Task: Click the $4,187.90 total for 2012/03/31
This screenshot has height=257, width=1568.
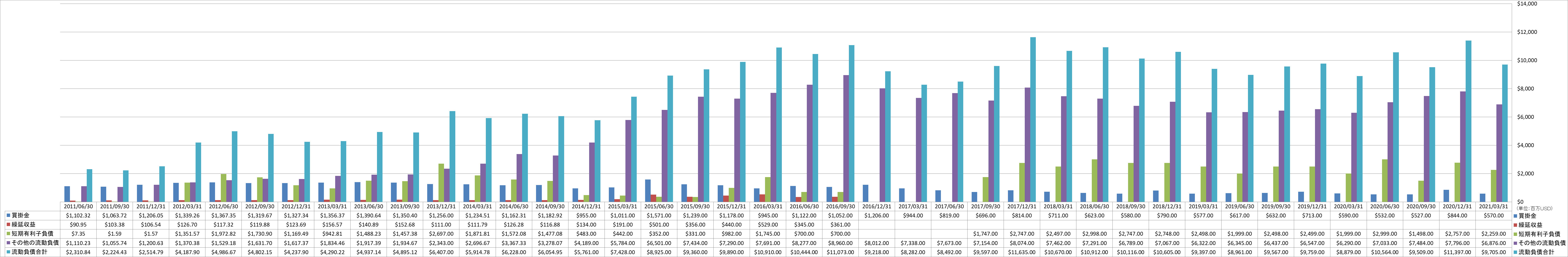Action: (x=187, y=252)
